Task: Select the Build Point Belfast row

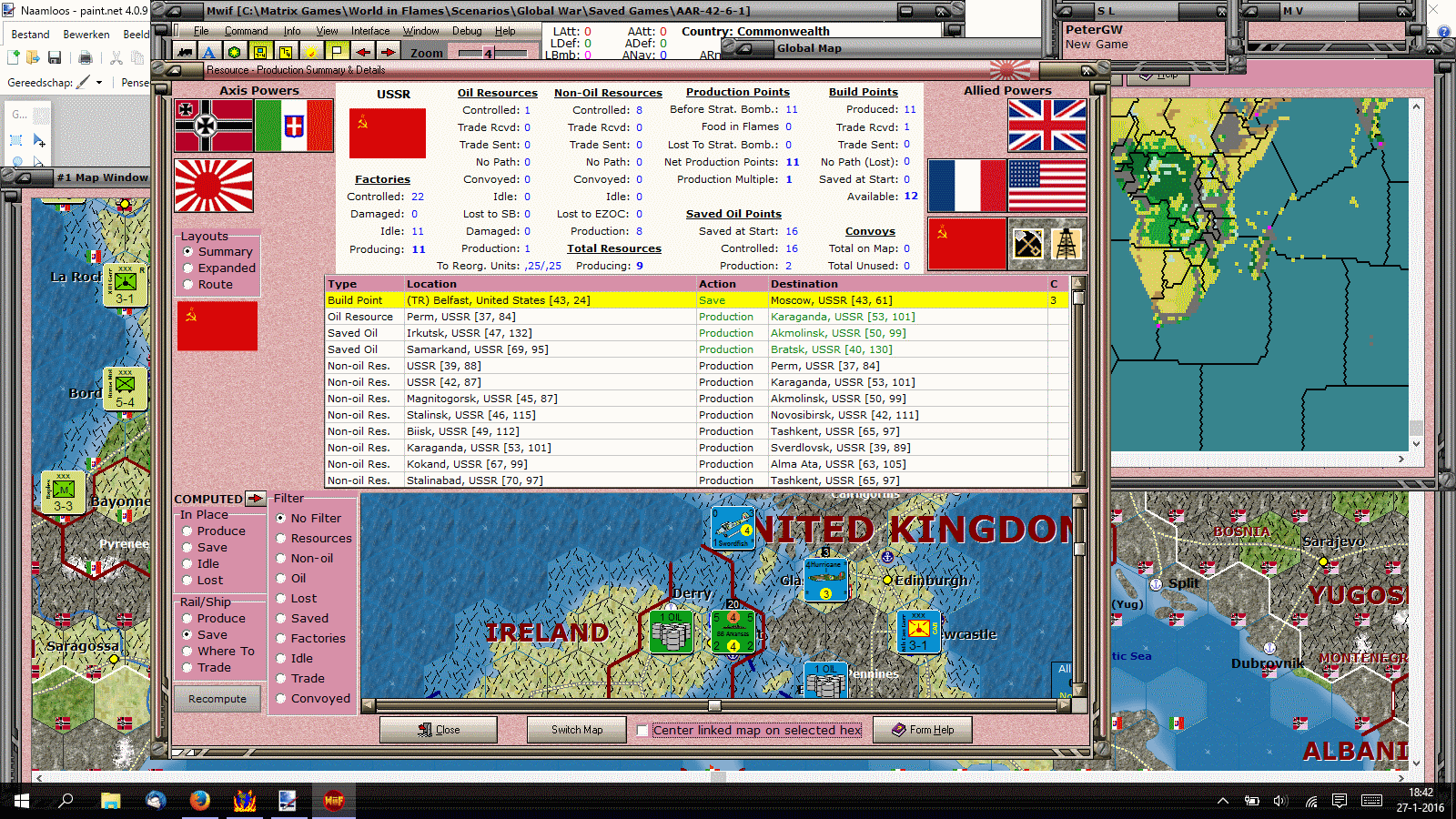Action: tap(696, 300)
